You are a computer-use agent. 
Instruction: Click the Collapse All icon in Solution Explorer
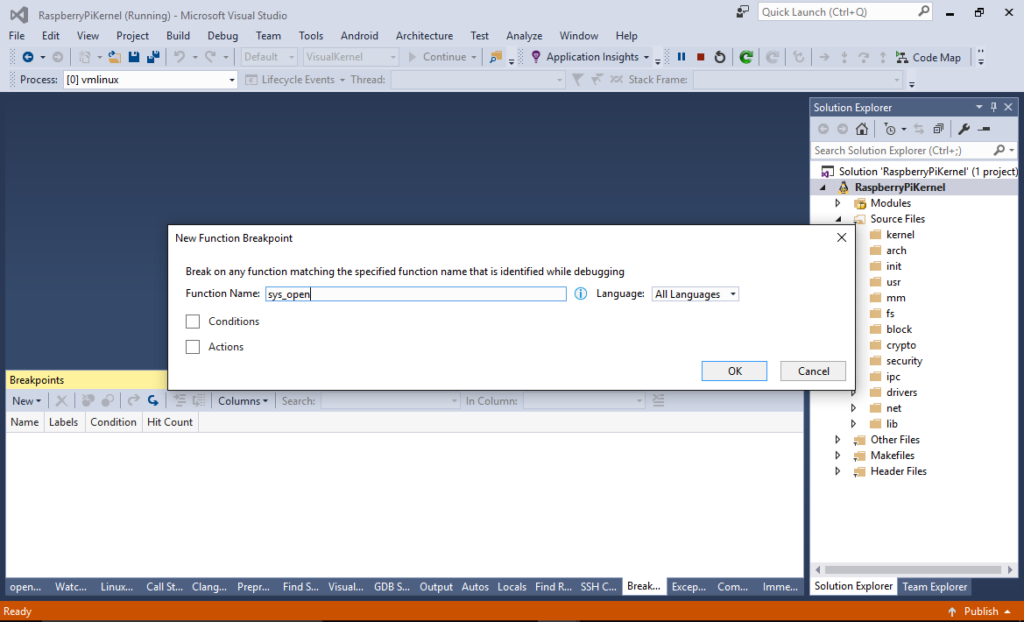tap(938, 129)
